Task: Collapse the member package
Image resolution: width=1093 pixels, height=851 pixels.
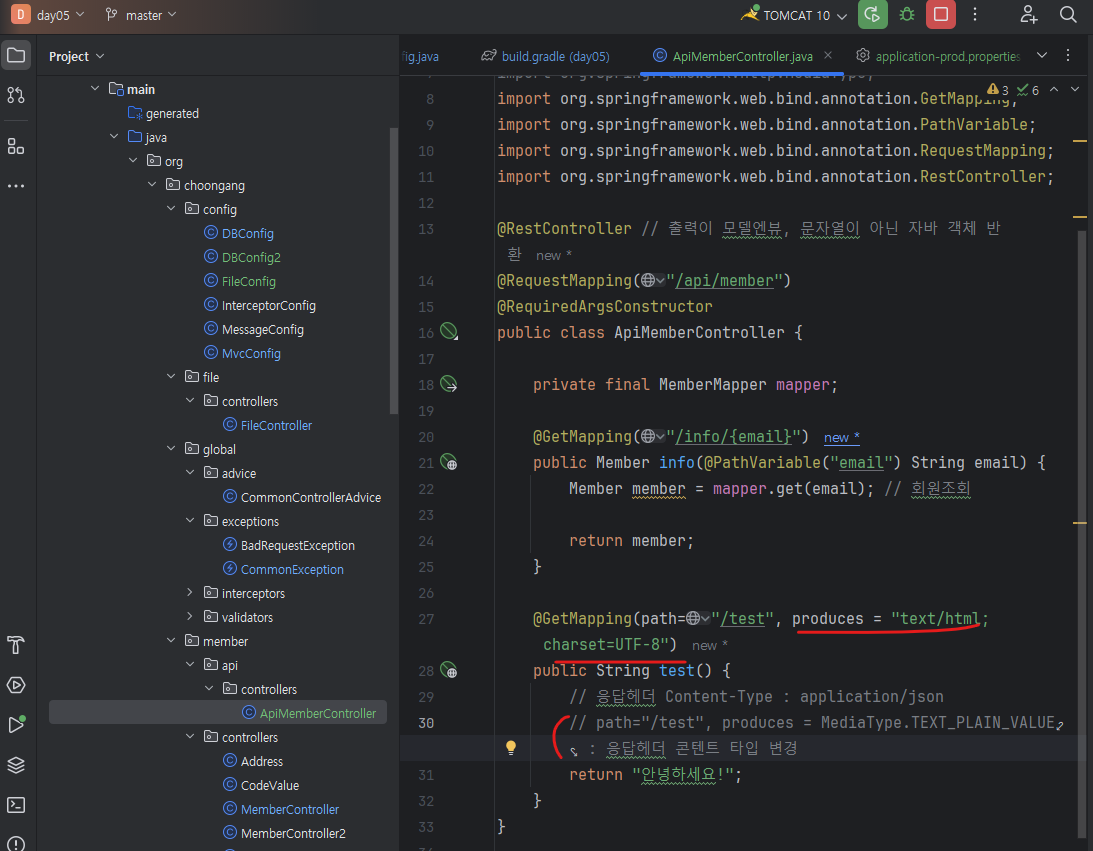Action: point(171,640)
